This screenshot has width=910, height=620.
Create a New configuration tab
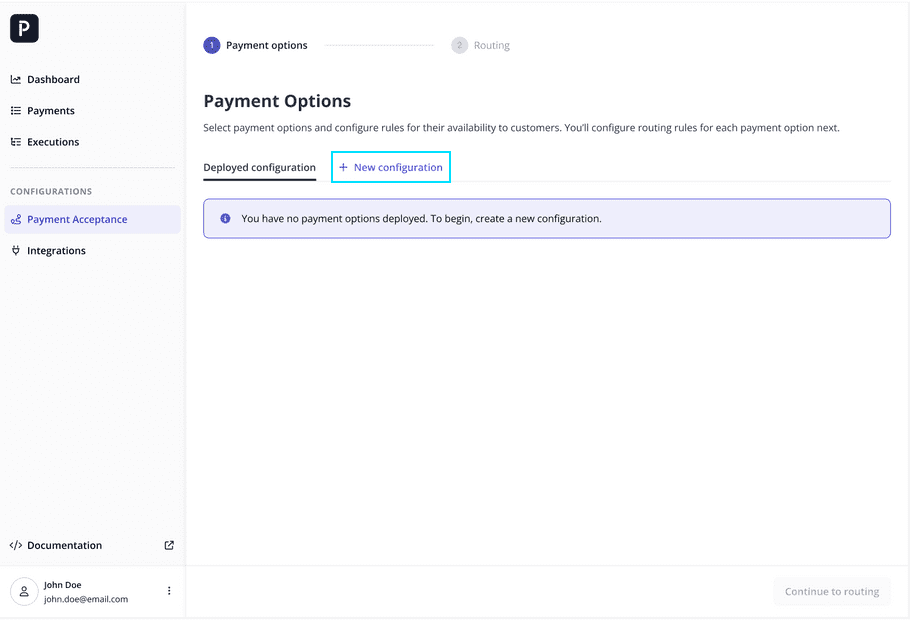(x=391, y=167)
